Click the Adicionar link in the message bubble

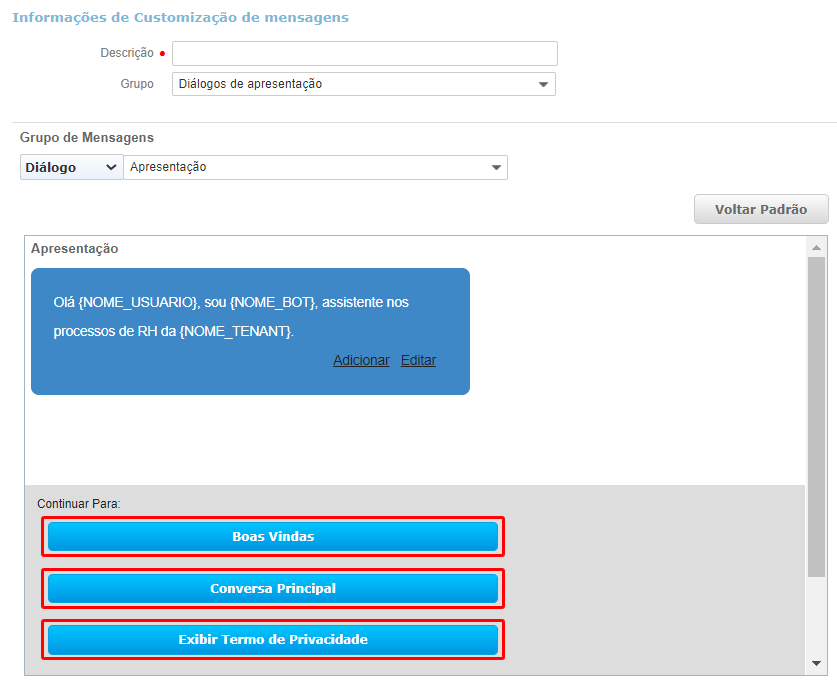(x=361, y=360)
